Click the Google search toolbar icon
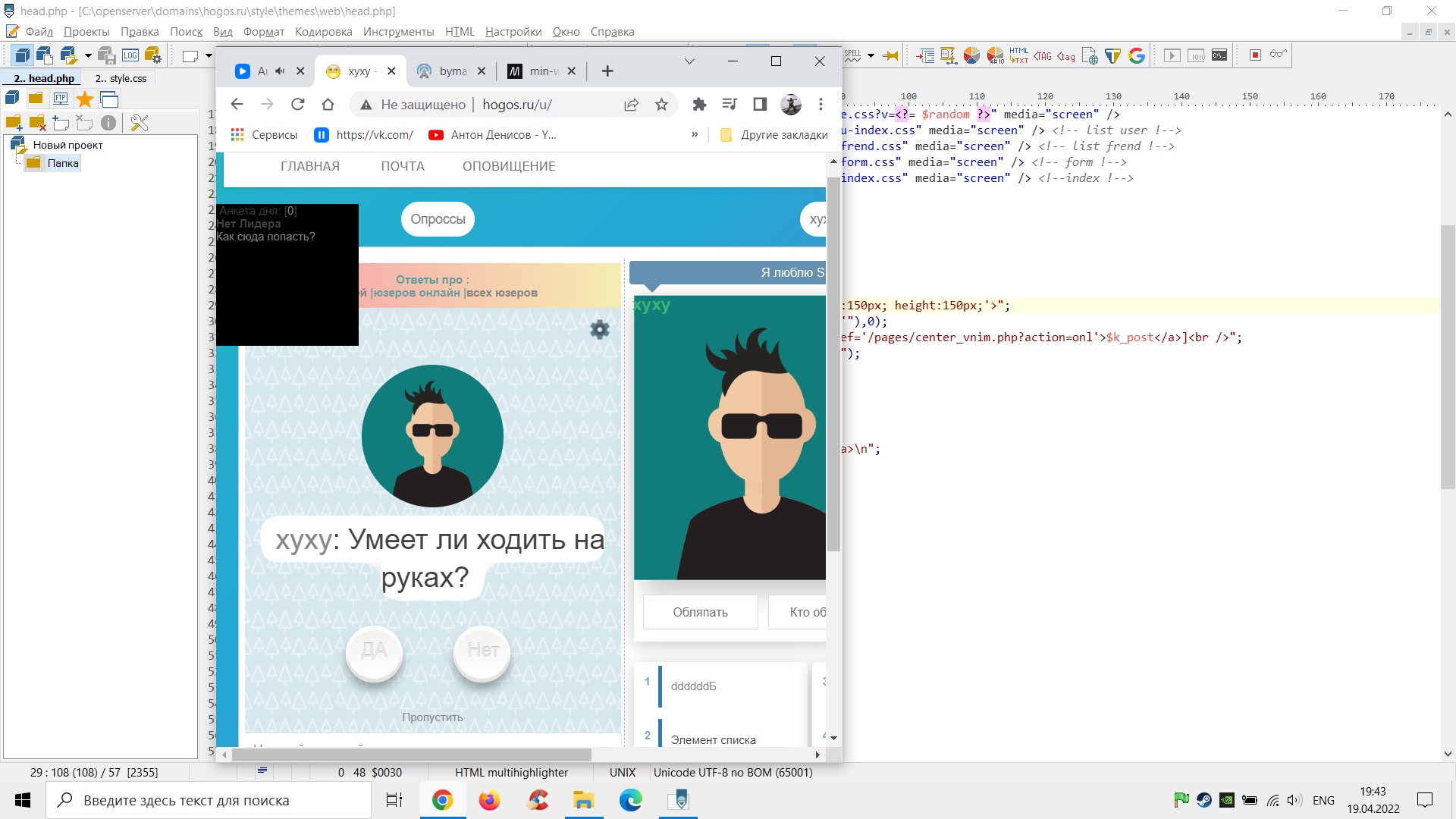The height and width of the screenshot is (819, 1456). click(x=1136, y=55)
